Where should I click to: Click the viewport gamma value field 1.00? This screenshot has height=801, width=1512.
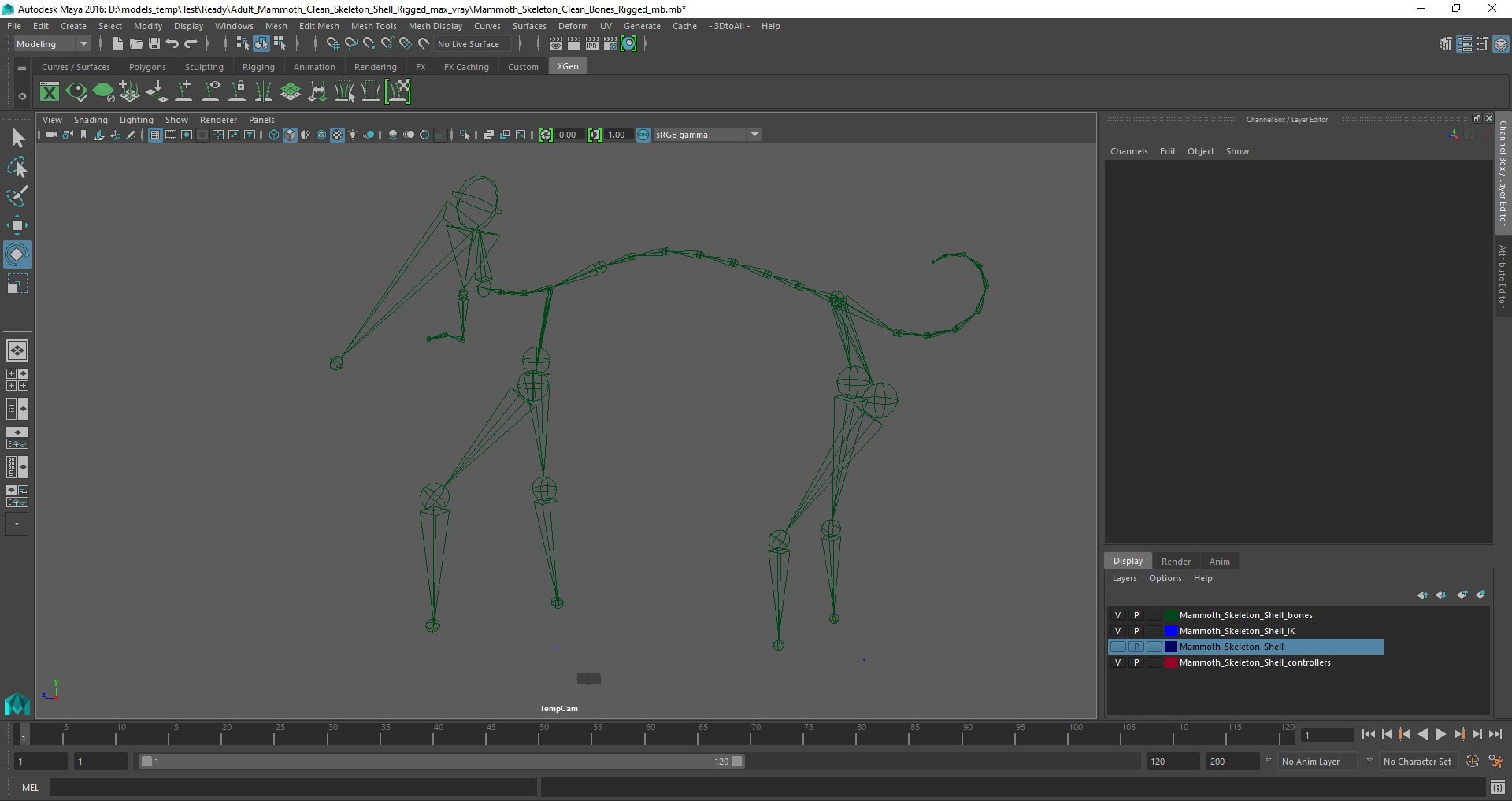(617, 135)
